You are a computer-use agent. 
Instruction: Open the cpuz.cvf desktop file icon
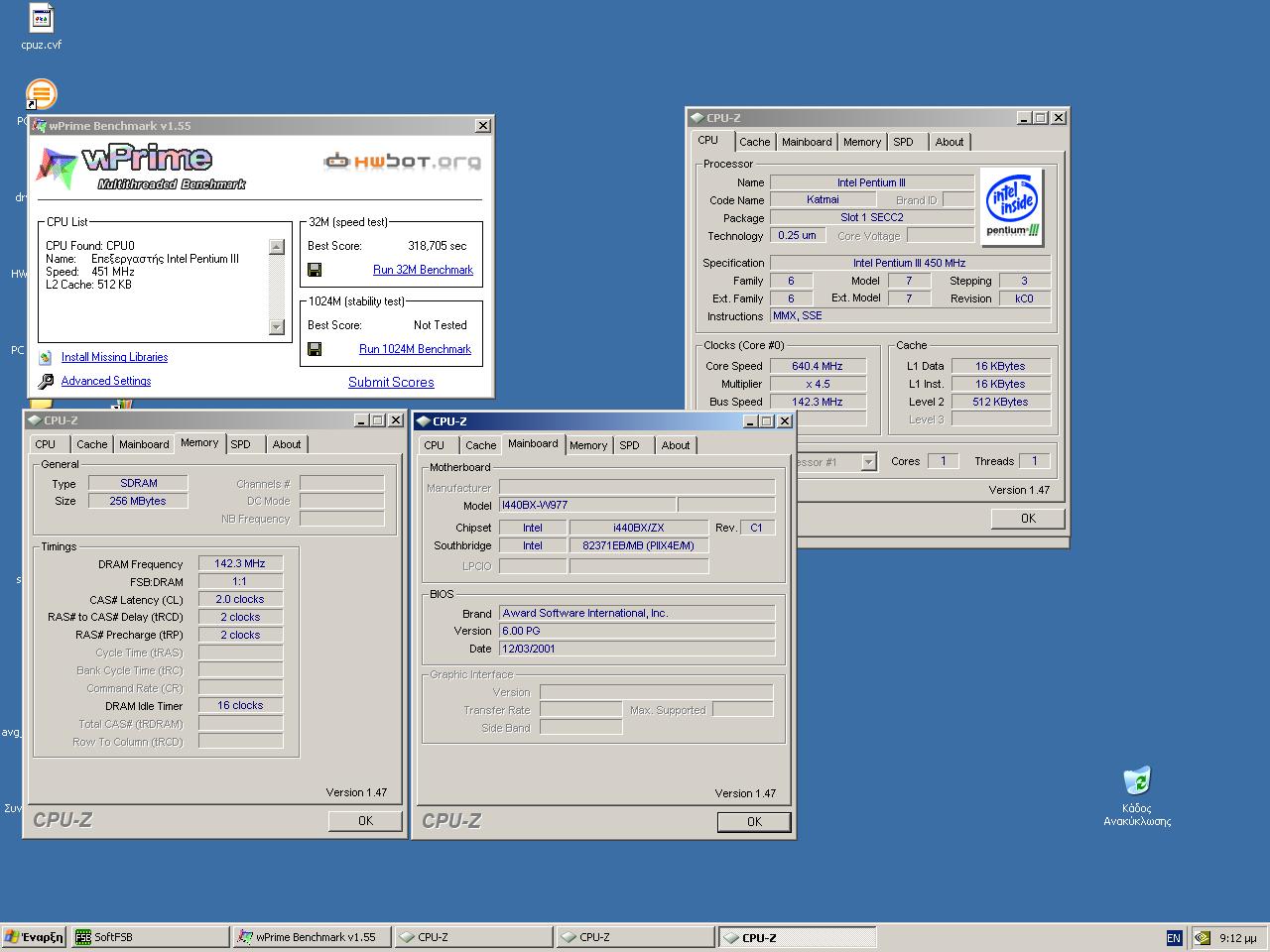(41, 19)
